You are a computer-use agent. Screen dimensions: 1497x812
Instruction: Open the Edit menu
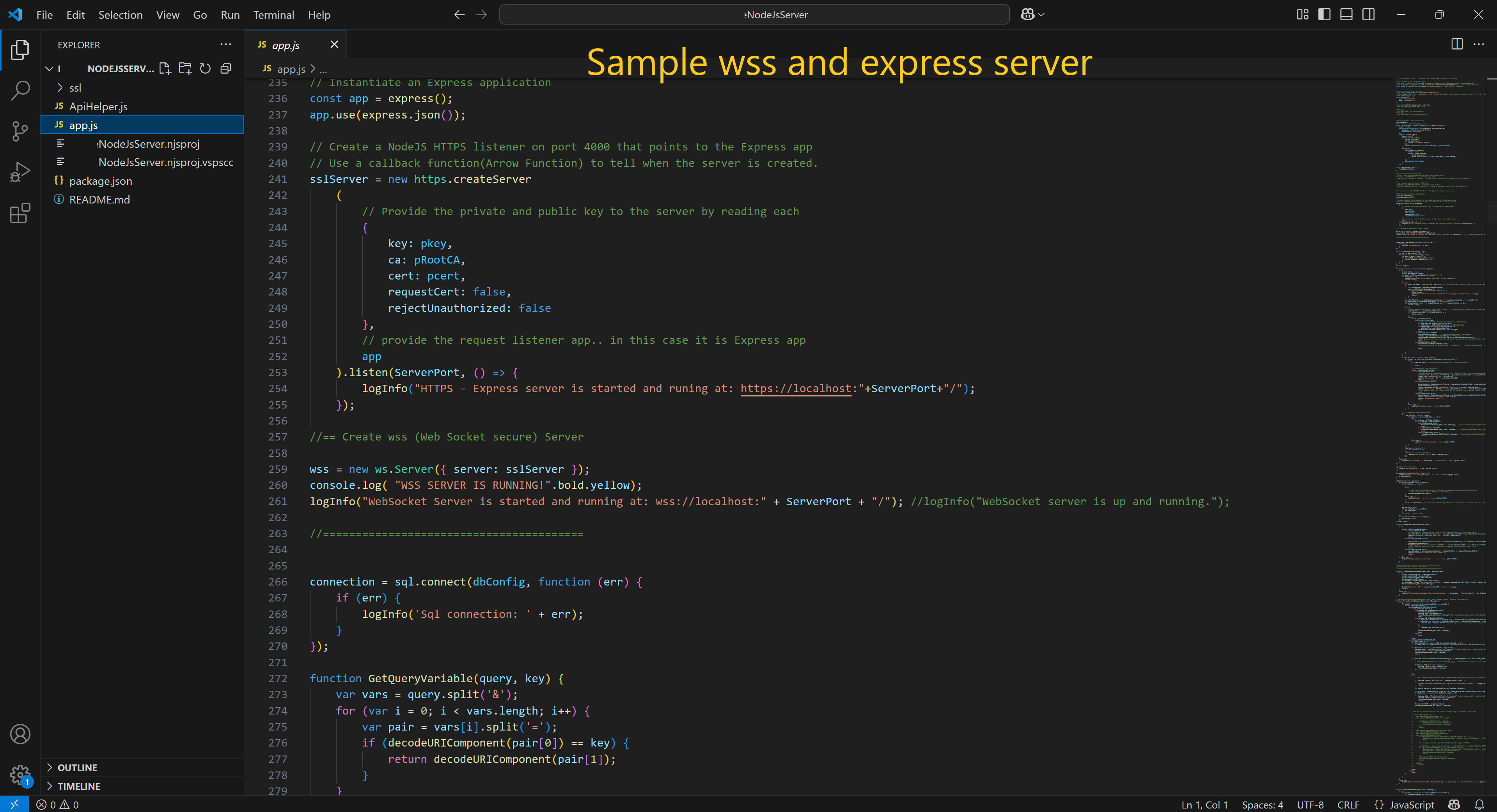[x=76, y=14]
